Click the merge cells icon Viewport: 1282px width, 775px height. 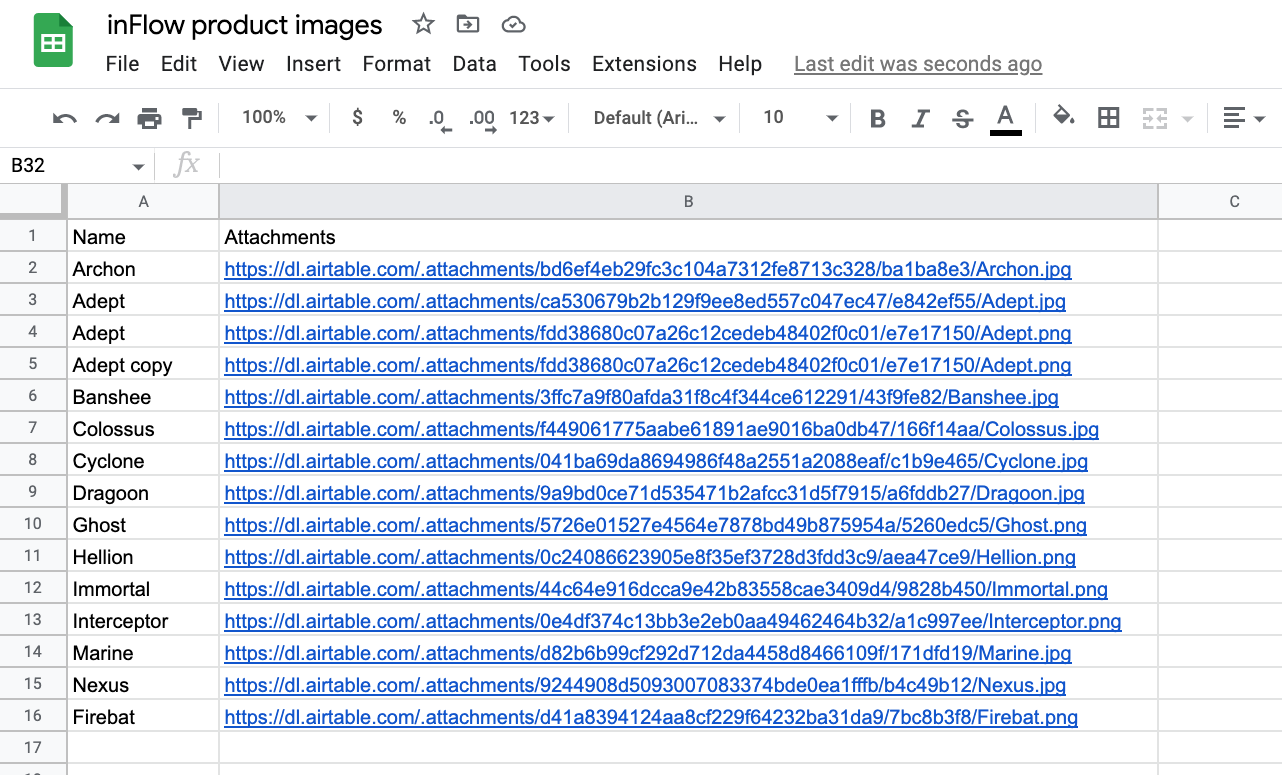pyautogui.click(x=1155, y=119)
